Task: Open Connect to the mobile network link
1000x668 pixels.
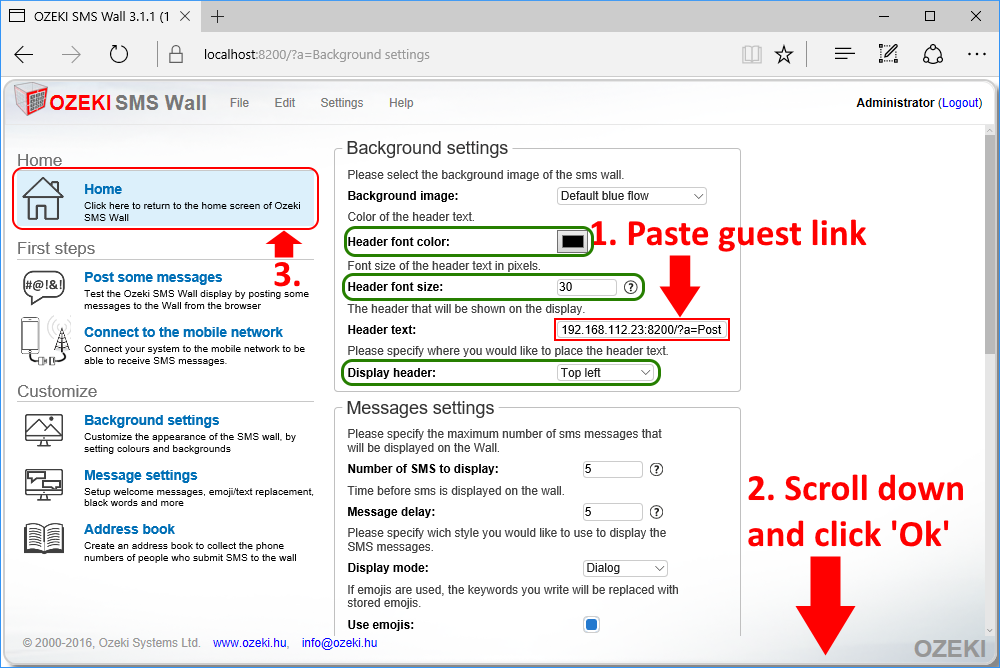Action: pos(183,332)
